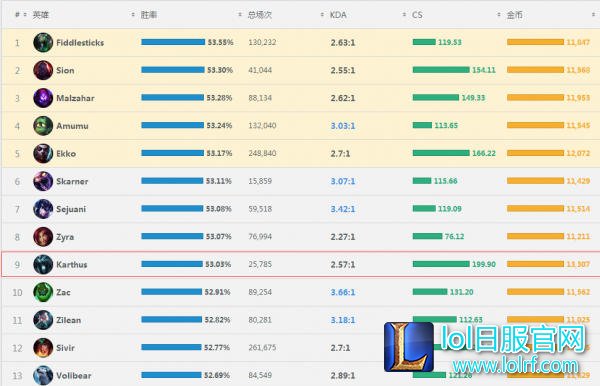Select Amumu's 3.03:1 KDA value
Image resolution: width=600 pixels, height=386 pixels.
(343, 126)
